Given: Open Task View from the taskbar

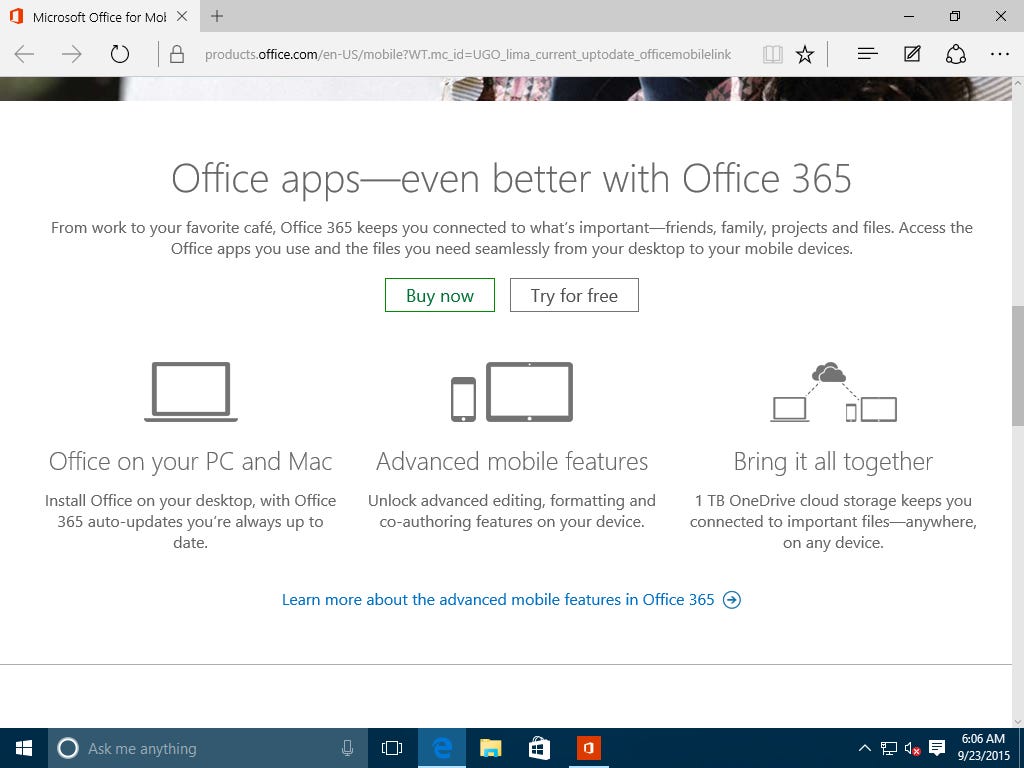Looking at the screenshot, I should (391, 747).
